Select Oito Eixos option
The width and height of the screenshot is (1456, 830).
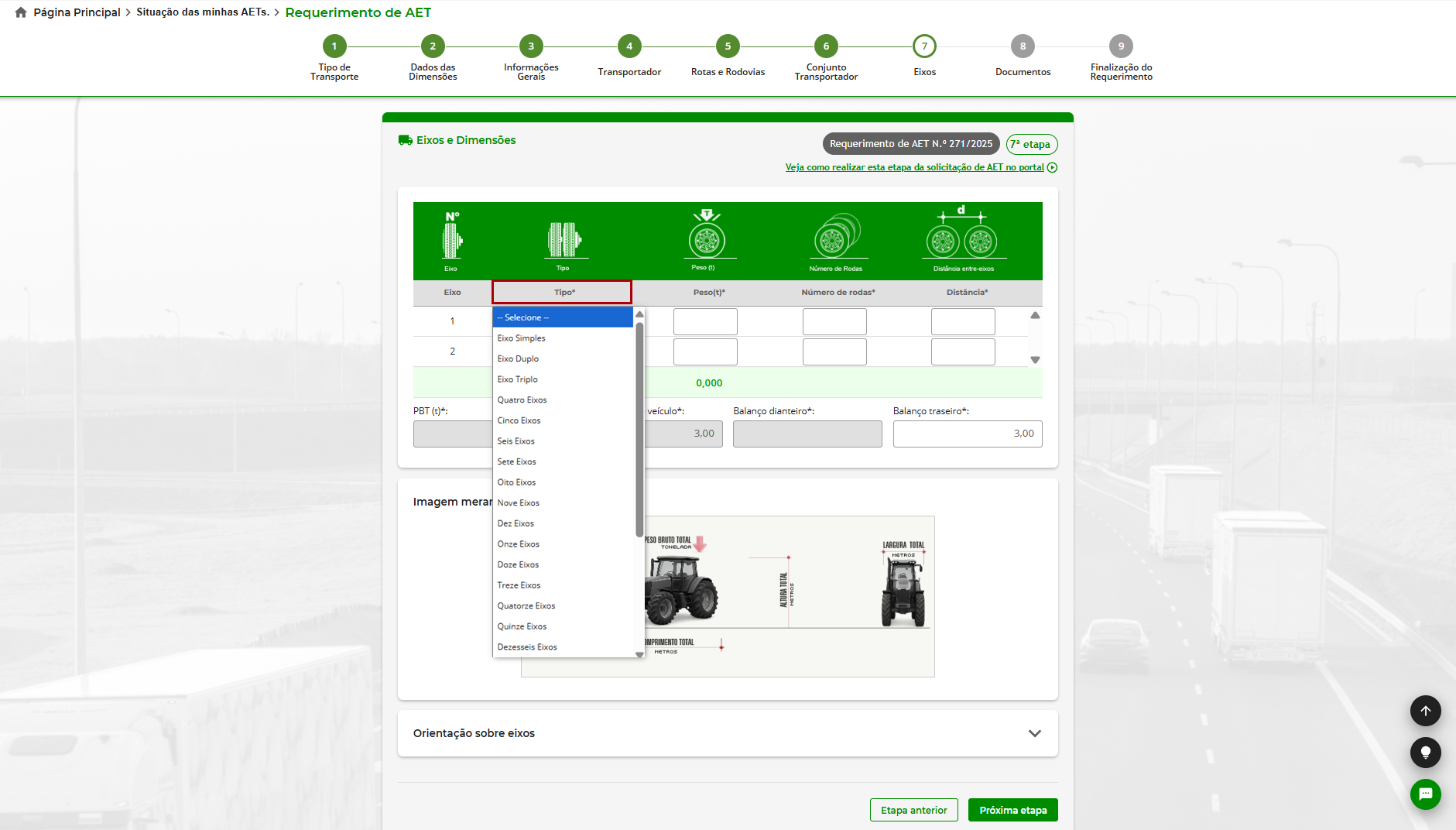pyautogui.click(x=563, y=482)
